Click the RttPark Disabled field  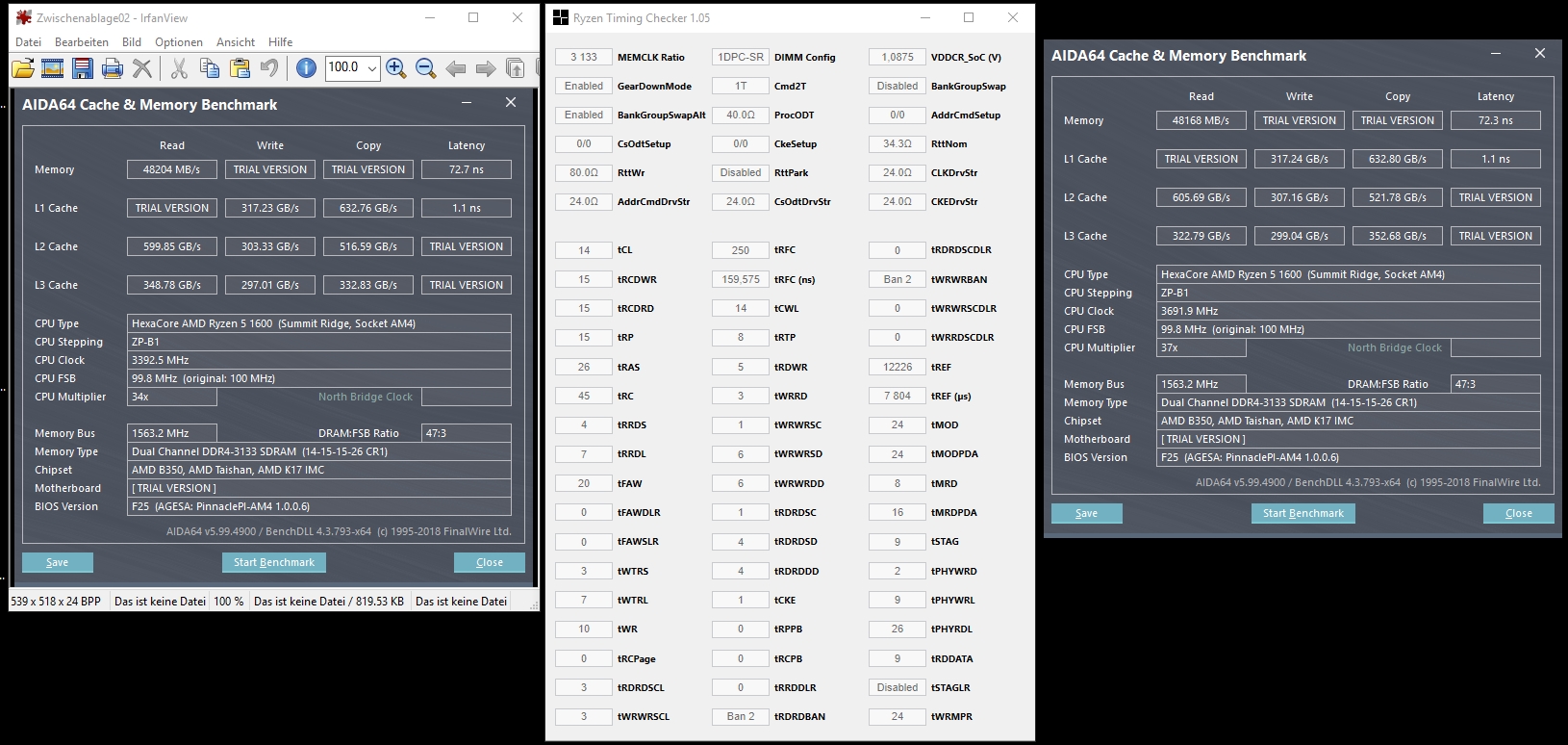741,172
